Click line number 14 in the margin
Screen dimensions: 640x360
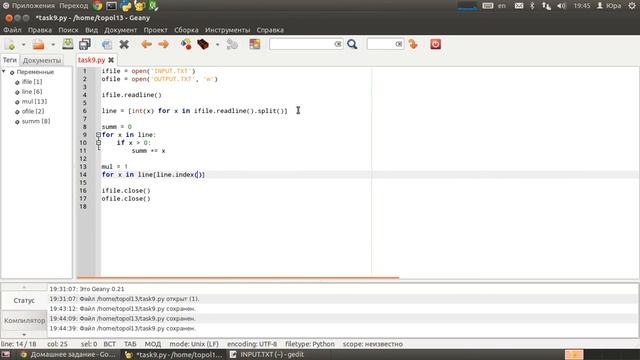(x=83, y=175)
